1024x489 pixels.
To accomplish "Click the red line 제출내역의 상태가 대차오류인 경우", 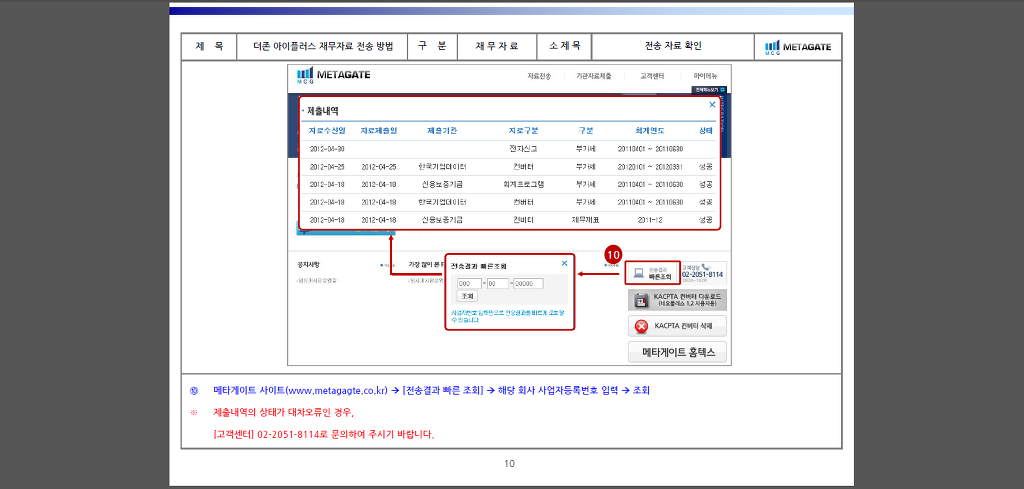I will tap(283, 413).
